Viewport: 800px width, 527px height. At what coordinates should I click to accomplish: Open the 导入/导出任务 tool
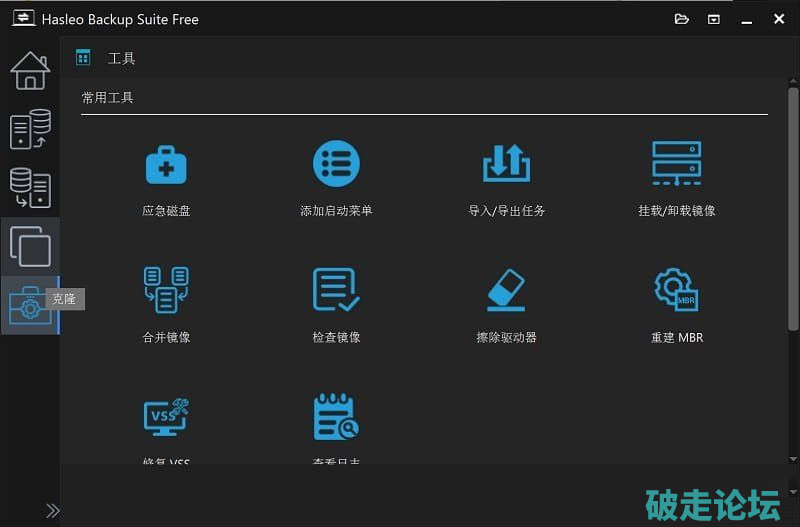506,164
